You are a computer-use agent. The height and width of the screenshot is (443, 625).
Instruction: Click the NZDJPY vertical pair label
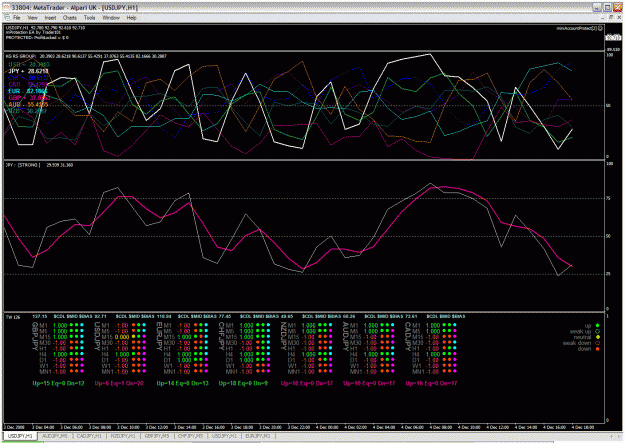(283, 336)
